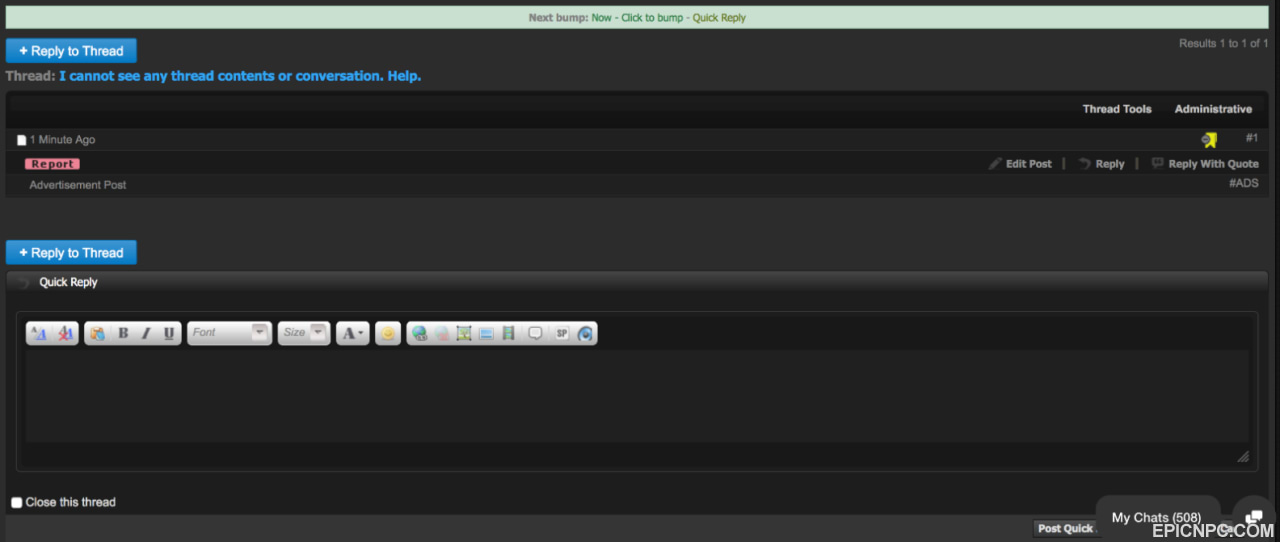Image resolution: width=1280 pixels, height=542 pixels.
Task: Click the top Reply to Thread button
Action: click(x=71, y=51)
